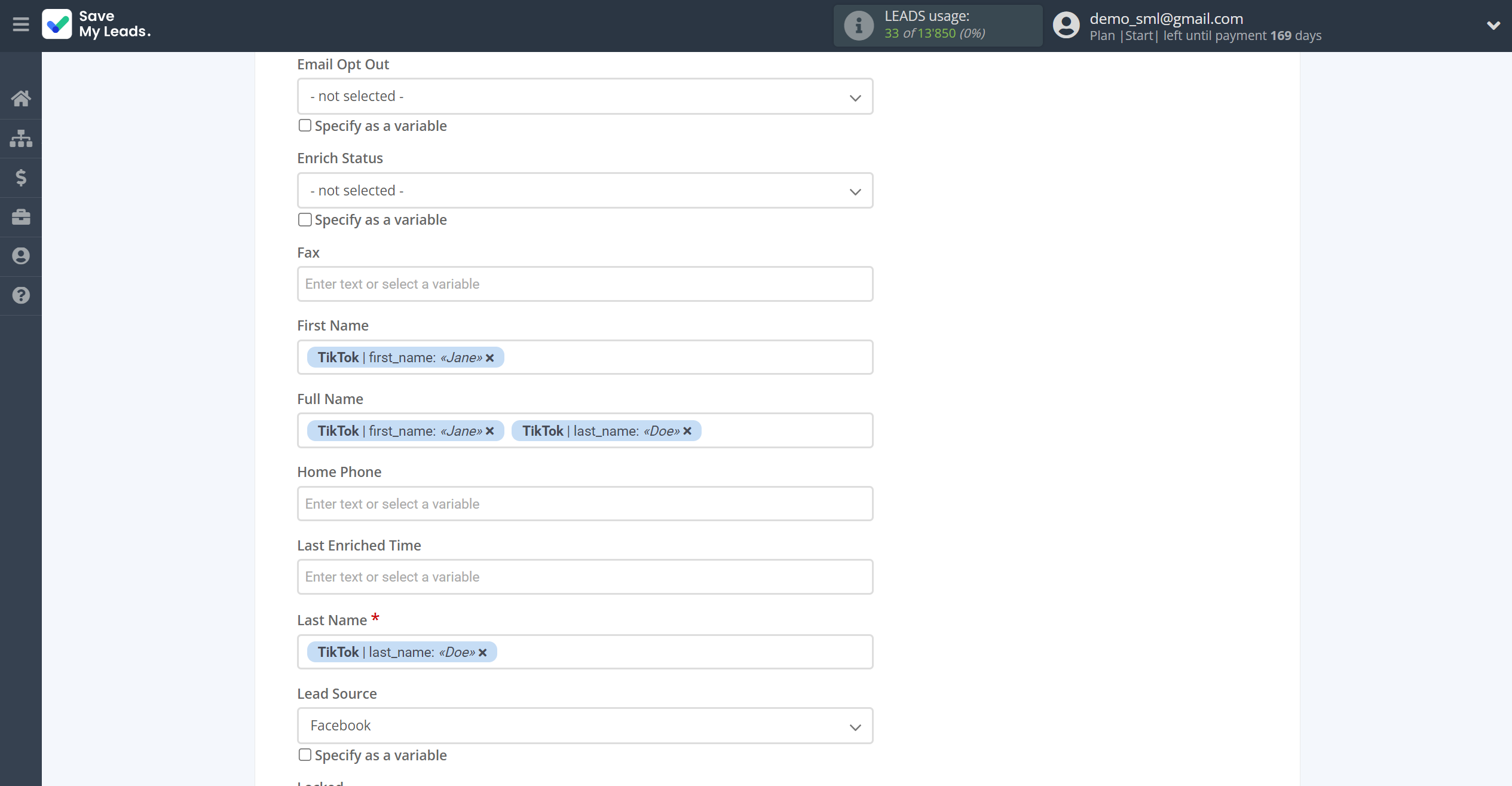
Task: Remove TikTok first_name tag from First Name
Action: click(x=490, y=357)
